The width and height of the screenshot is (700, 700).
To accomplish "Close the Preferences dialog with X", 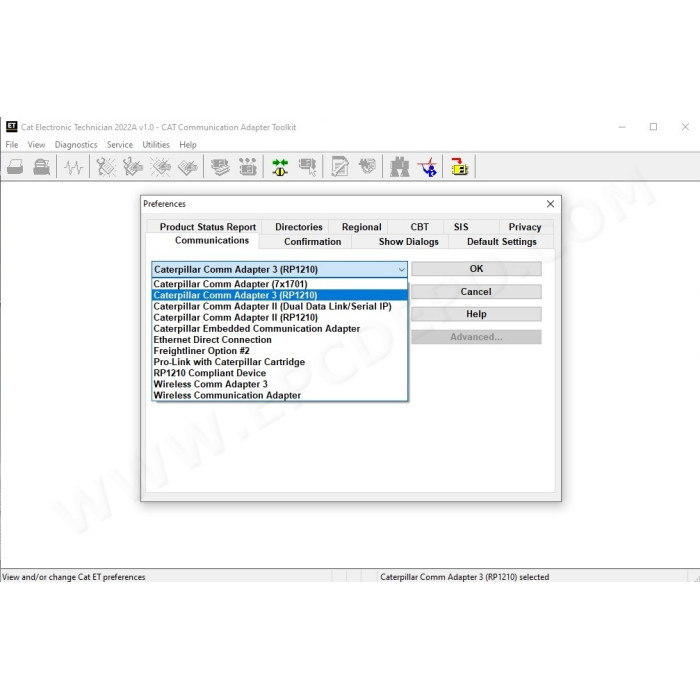I will (550, 204).
